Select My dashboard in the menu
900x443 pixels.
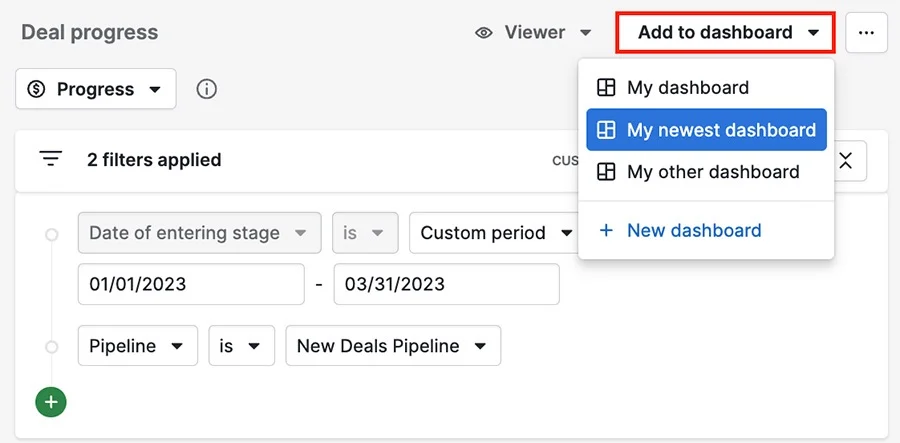click(x=687, y=88)
